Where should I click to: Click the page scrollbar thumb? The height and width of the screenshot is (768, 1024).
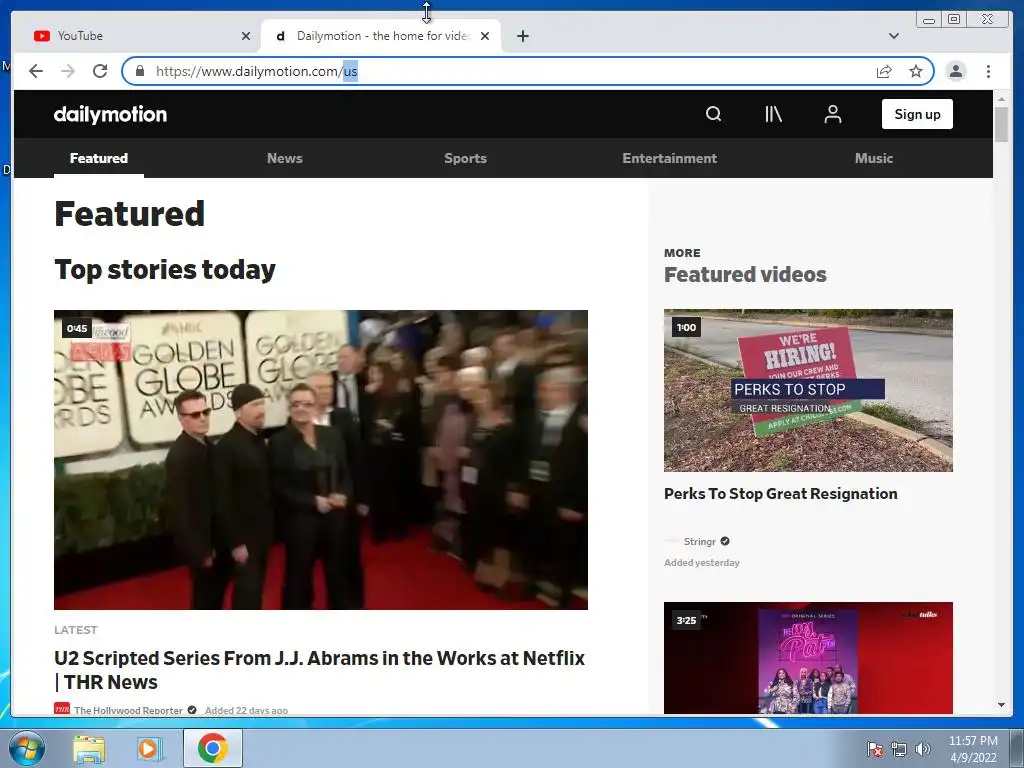[x=1001, y=124]
